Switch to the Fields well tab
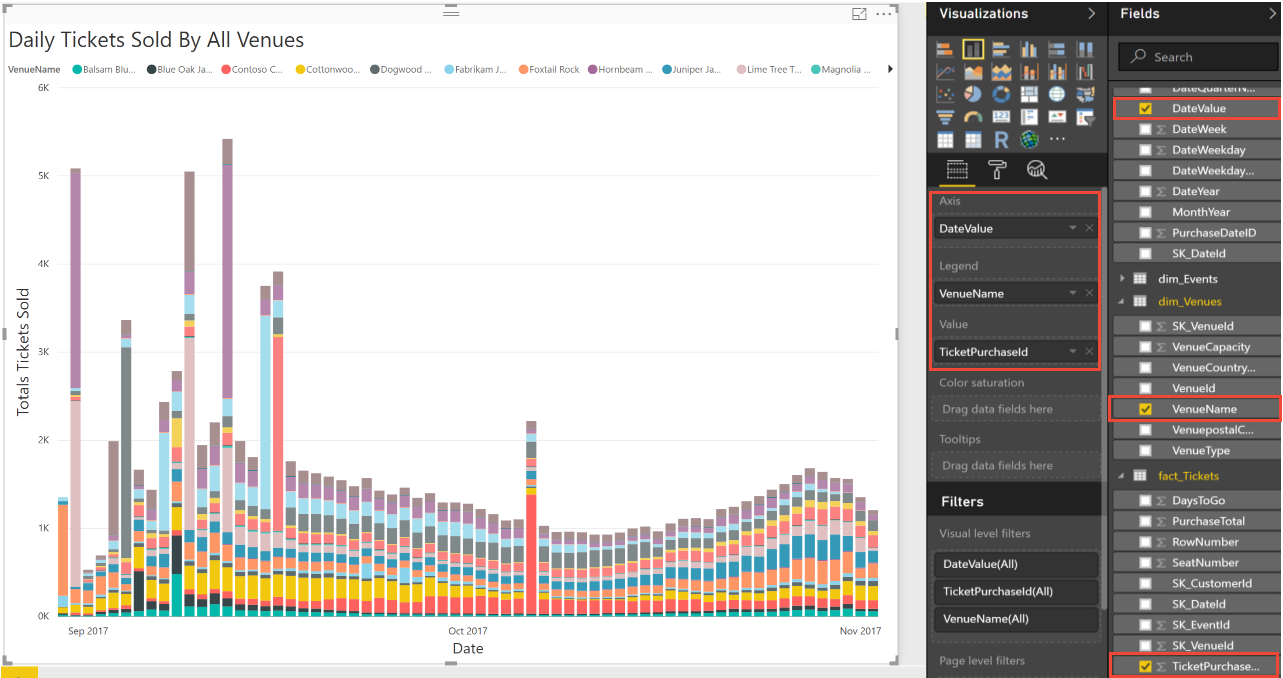Screen dimensions: 1283x678 tap(957, 169)
